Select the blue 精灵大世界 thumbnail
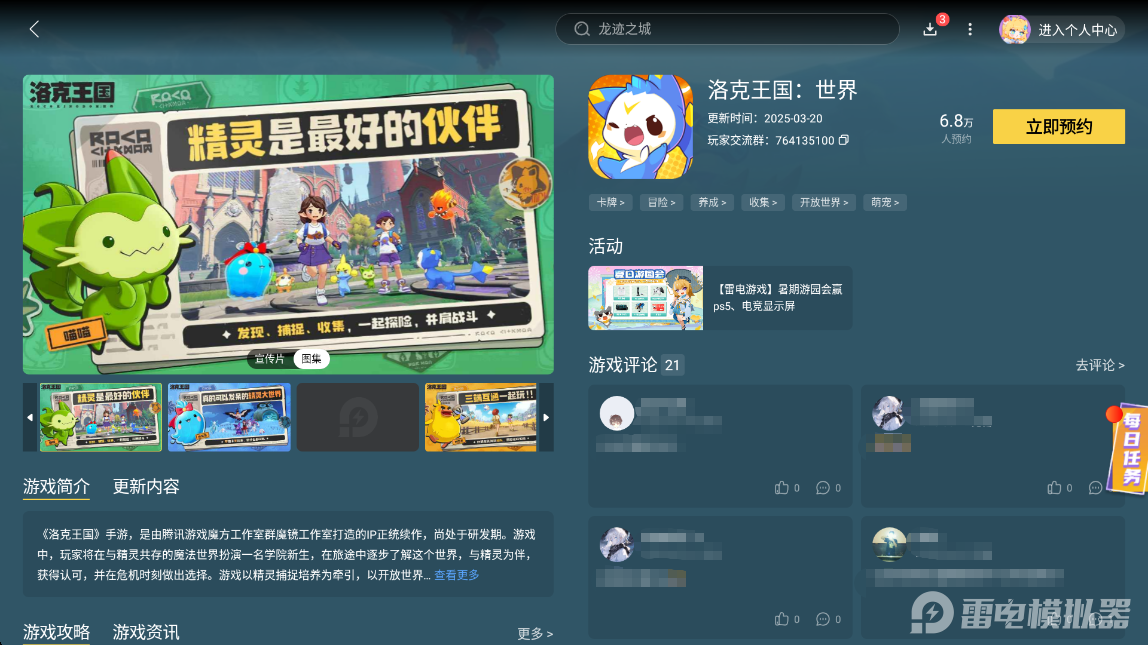Screen dimensions: 1148x645 point(229,417)
